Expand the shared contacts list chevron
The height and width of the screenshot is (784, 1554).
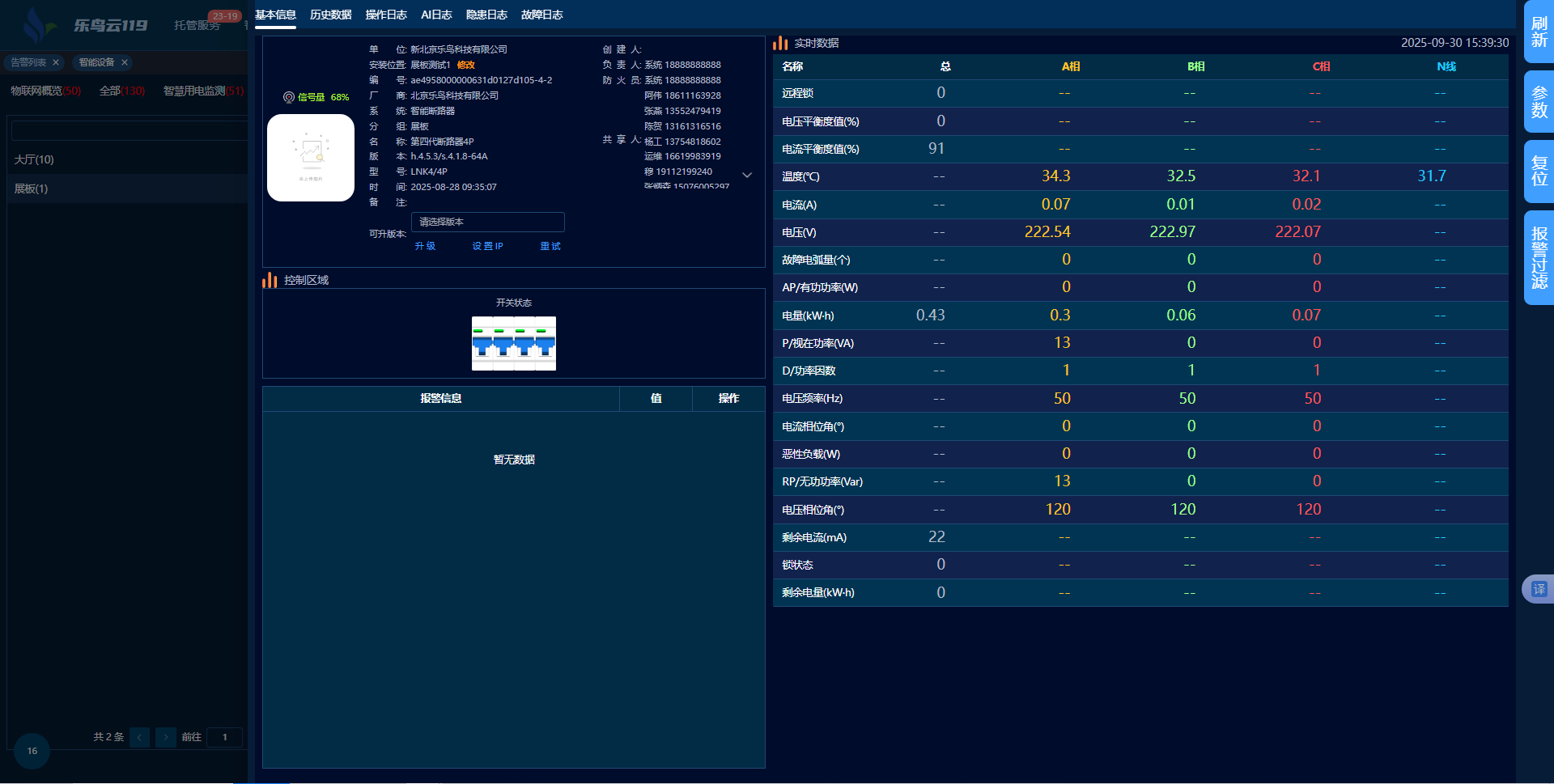(x=747, y=175)
